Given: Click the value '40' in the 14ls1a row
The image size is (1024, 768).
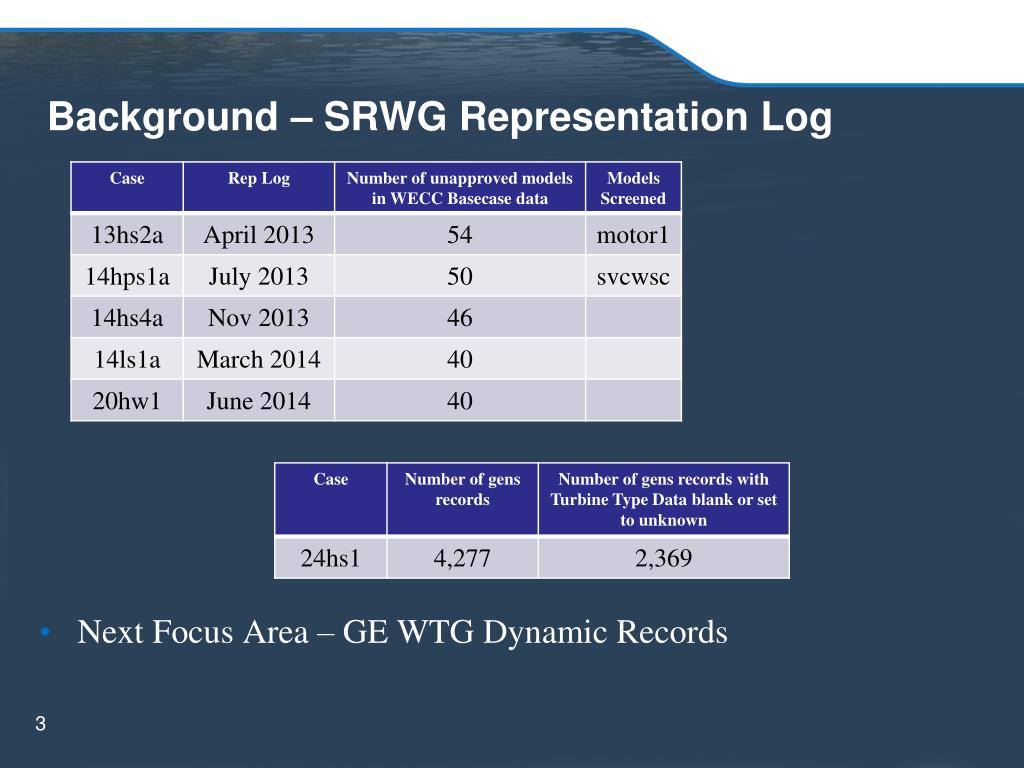Looking at the screenshot, I should click(x=460, y=359).
